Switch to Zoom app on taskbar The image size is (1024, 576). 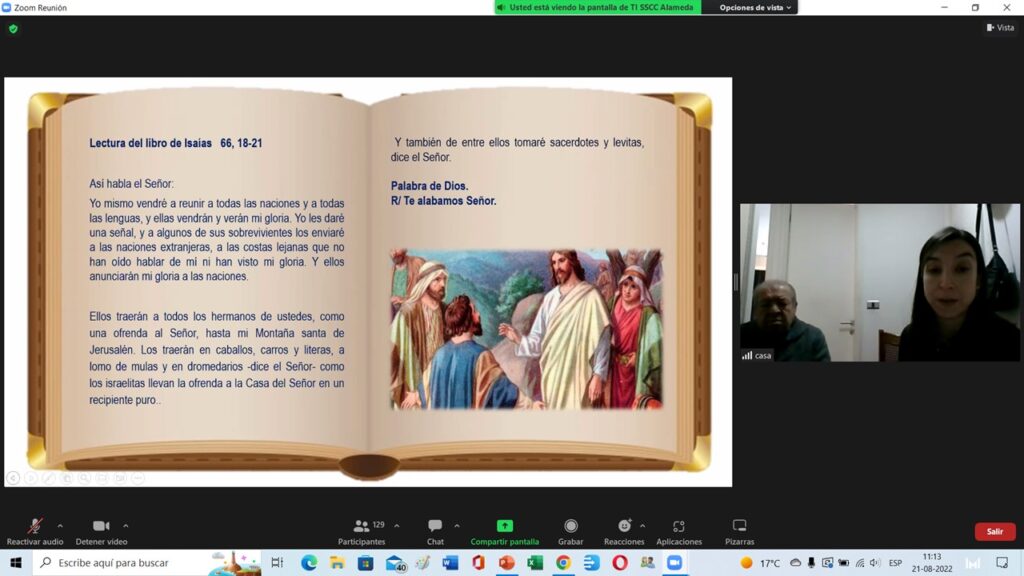point(675,562)
